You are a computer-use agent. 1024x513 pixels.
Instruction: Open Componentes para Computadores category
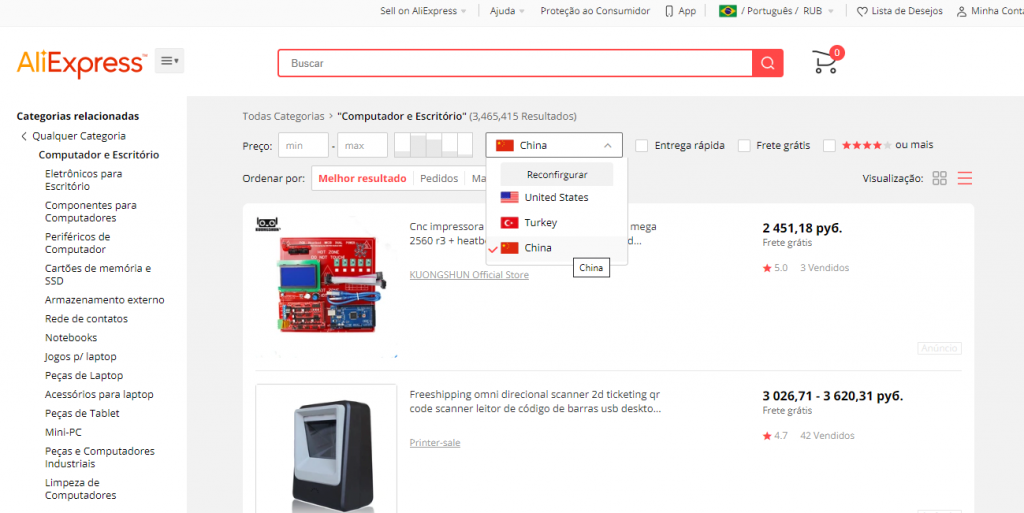pyautogui.click(x=91, y=211)
